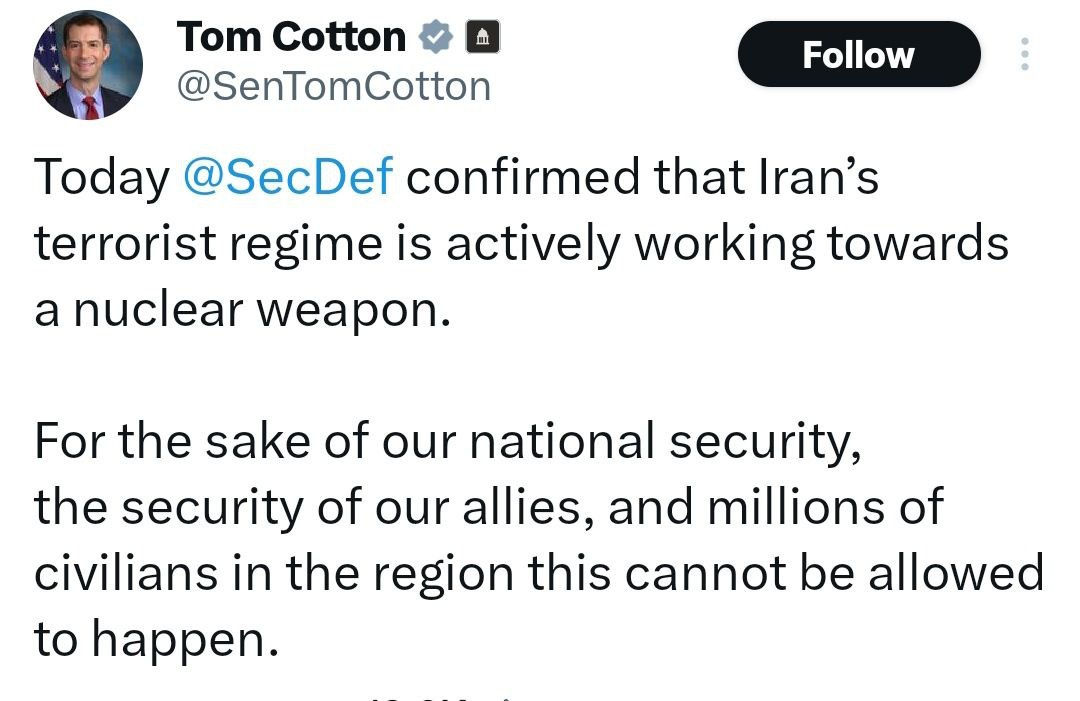Viewport: 1080px width, 701px height.
Task: Click the line "For the sake of our national security,"
Action: click(x=448, y=441)
